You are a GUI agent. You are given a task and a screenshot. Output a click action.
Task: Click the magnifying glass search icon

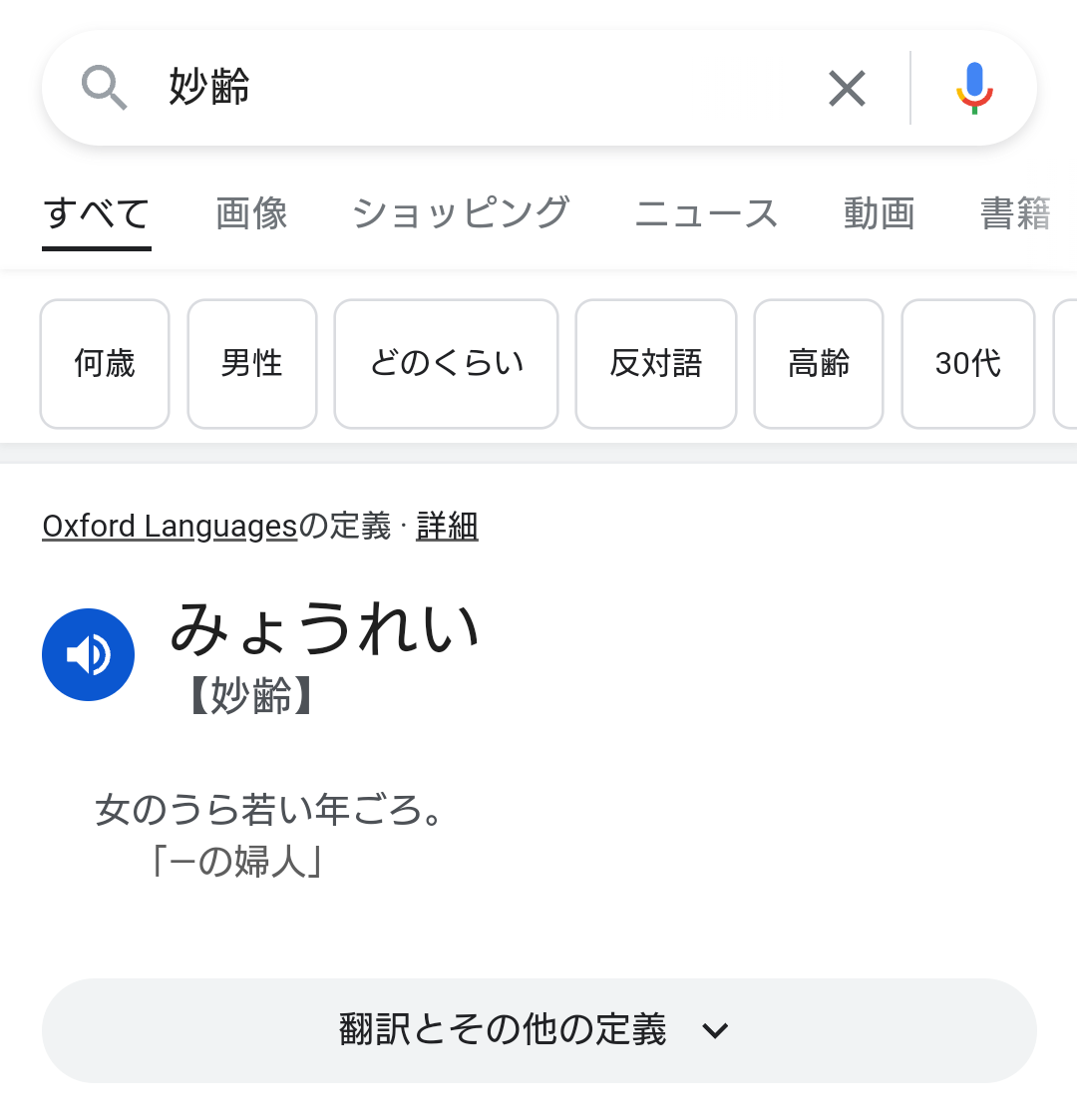pos(105,88)
